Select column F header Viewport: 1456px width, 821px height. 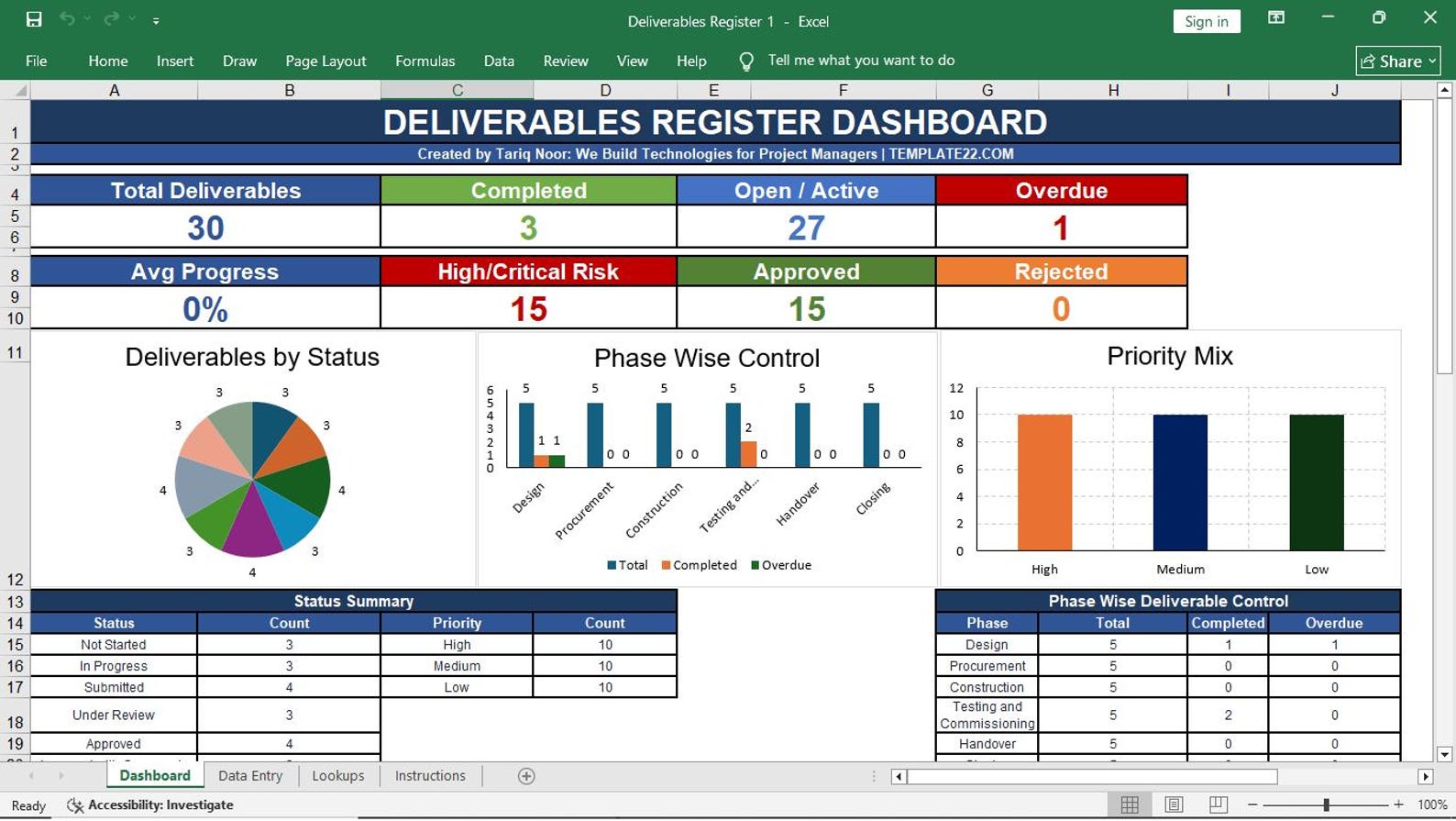tap(843, 90)
